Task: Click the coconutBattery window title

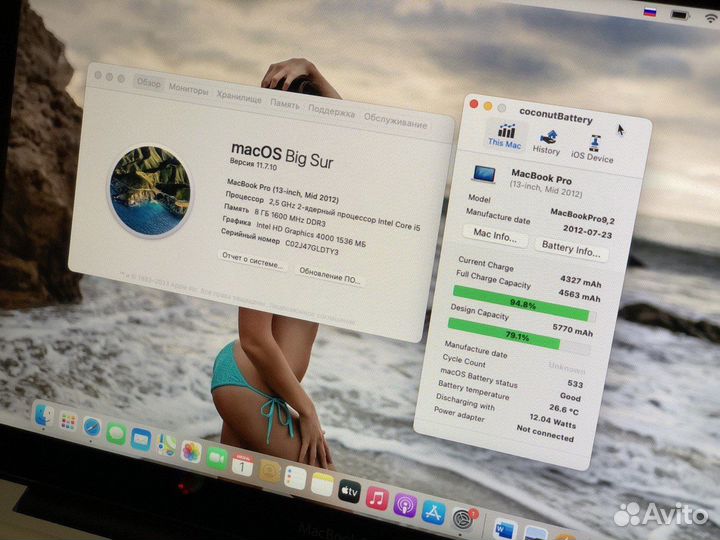Action: coord(556,116)
